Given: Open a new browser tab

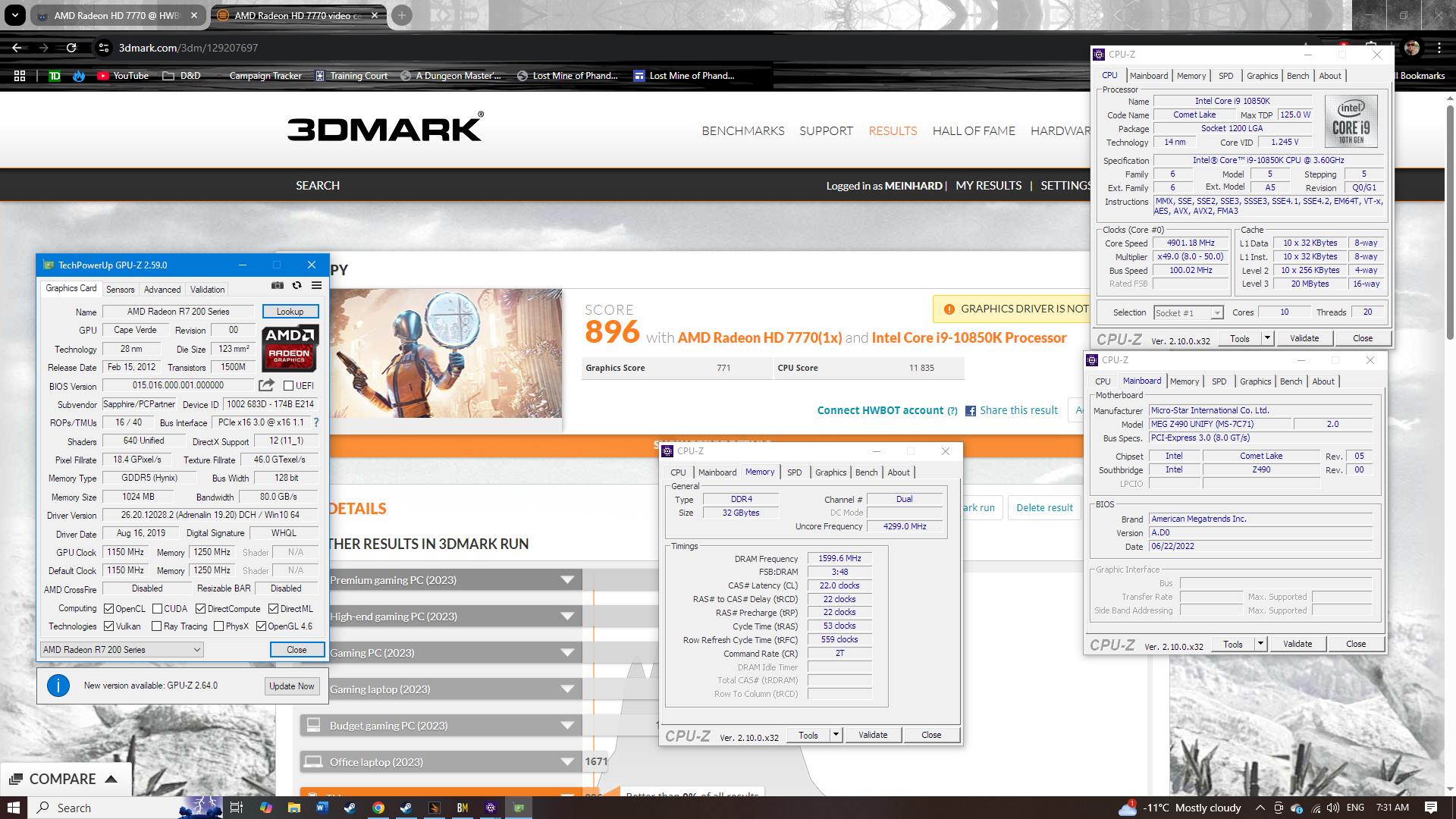Looking at the screenshot, I should [x=402, y=15].
